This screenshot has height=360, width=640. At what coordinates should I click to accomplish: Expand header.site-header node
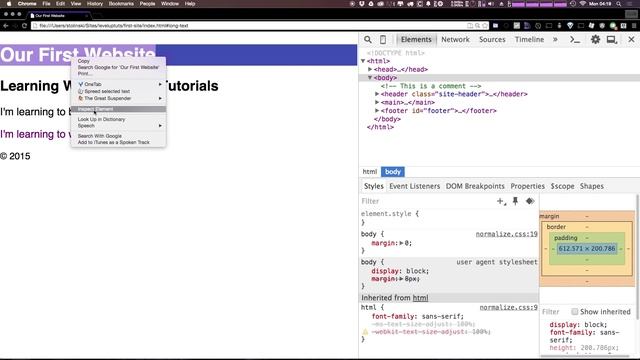[377, 94]
